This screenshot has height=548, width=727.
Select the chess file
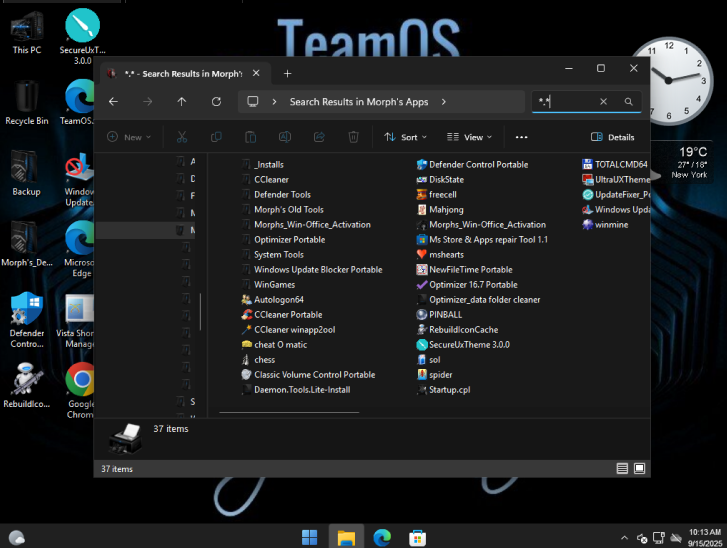258,360
